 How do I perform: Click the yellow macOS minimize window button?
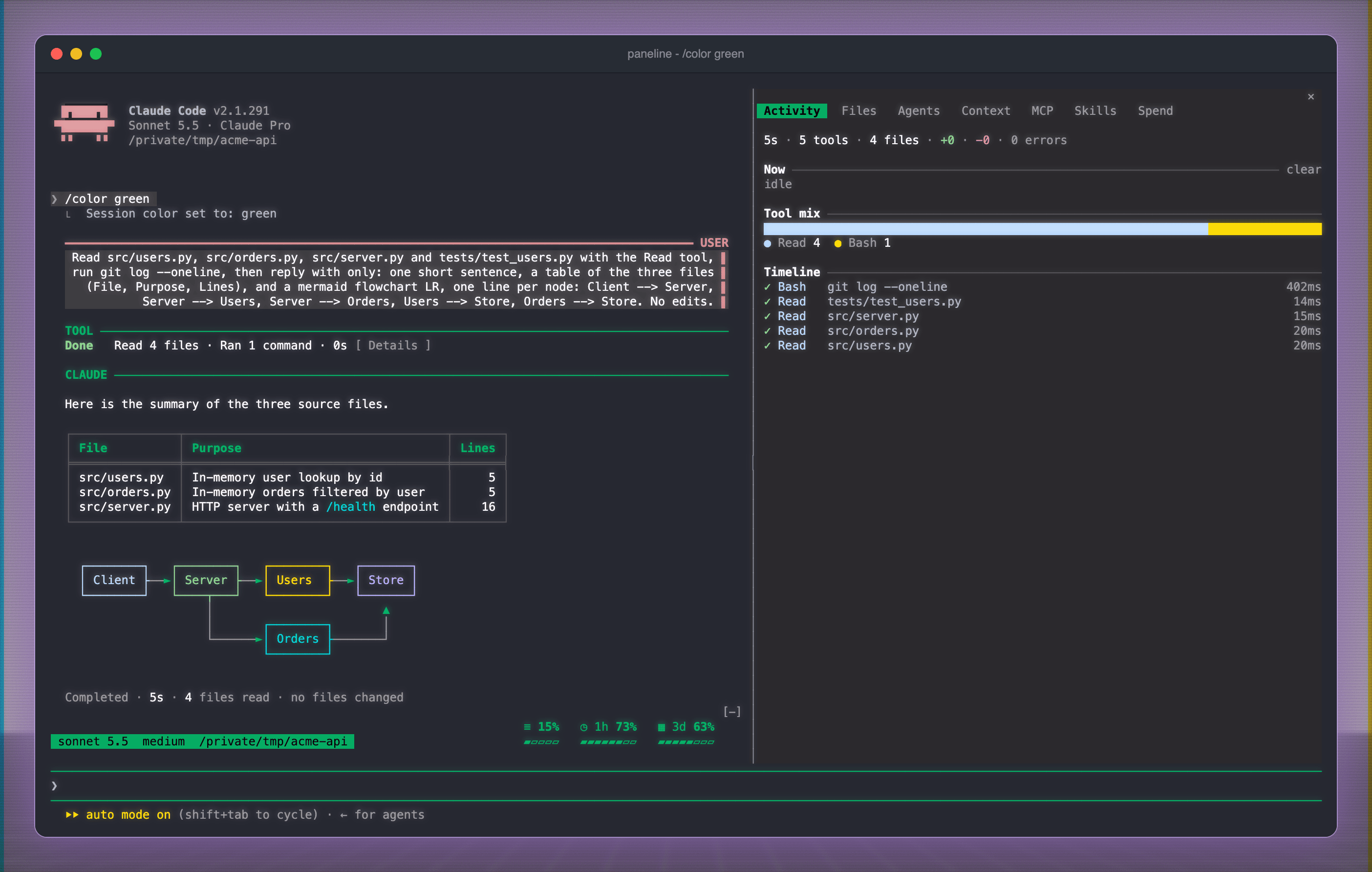(x=76, y=54)
